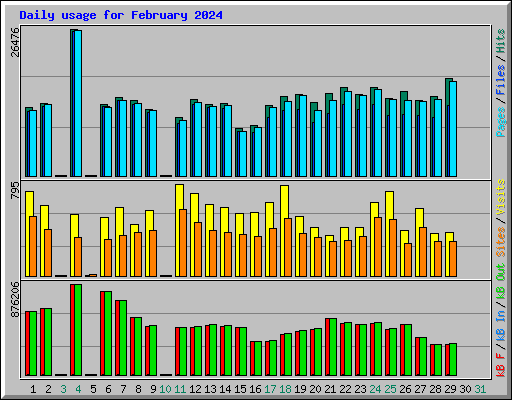
Task: Select the green kB Out bar for day 6
Action: (x=108, y=333)
